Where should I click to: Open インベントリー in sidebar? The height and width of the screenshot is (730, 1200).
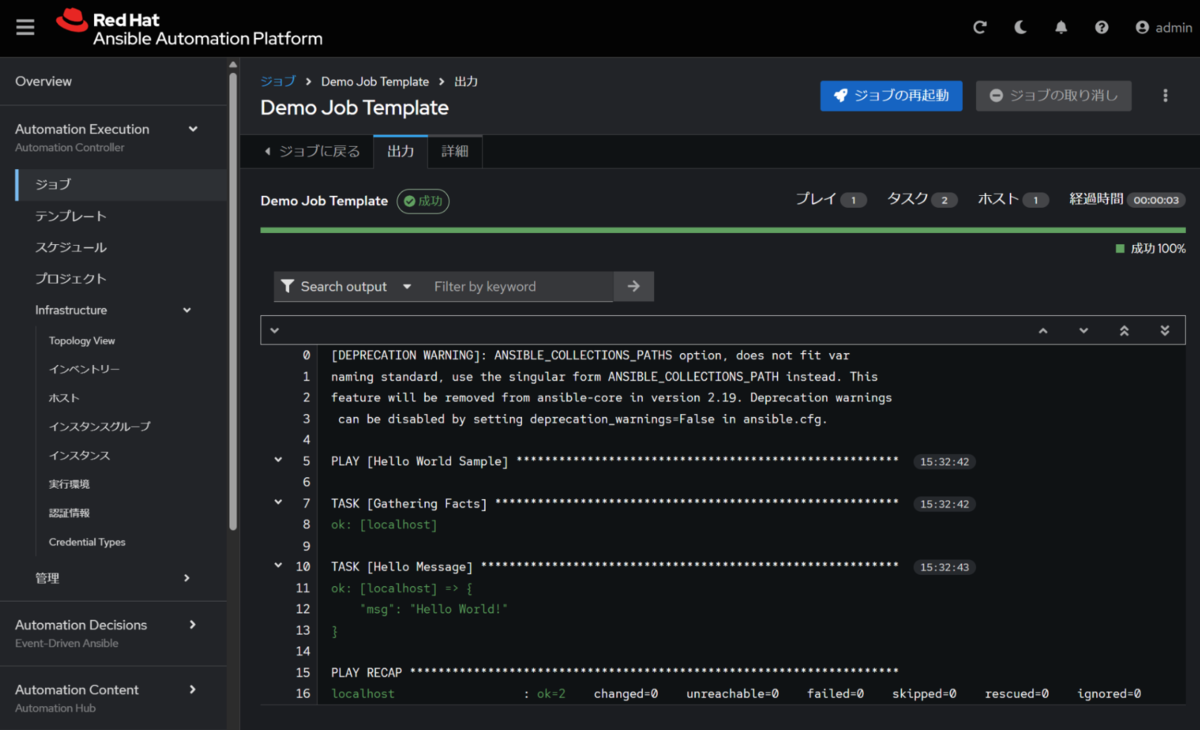click(x=84, y=369)
